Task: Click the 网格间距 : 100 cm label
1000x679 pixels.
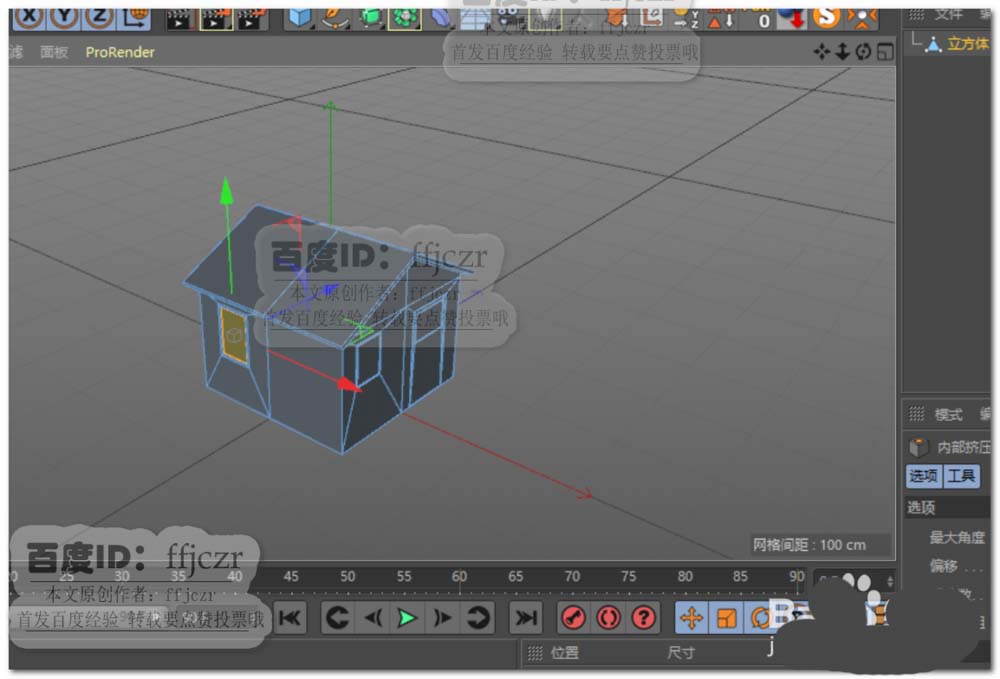Action: tap(809, 545)
